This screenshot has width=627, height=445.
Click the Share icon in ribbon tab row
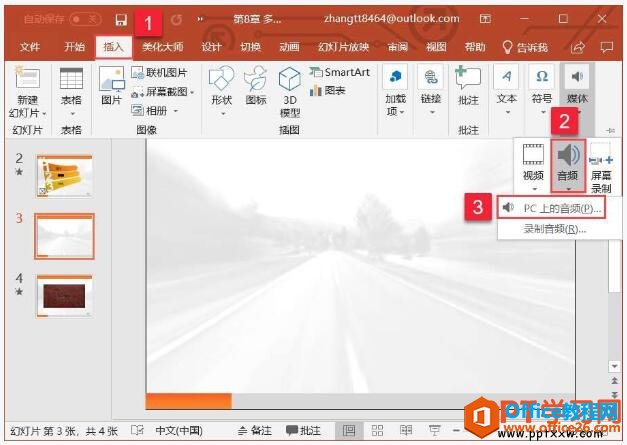point(577,48)
